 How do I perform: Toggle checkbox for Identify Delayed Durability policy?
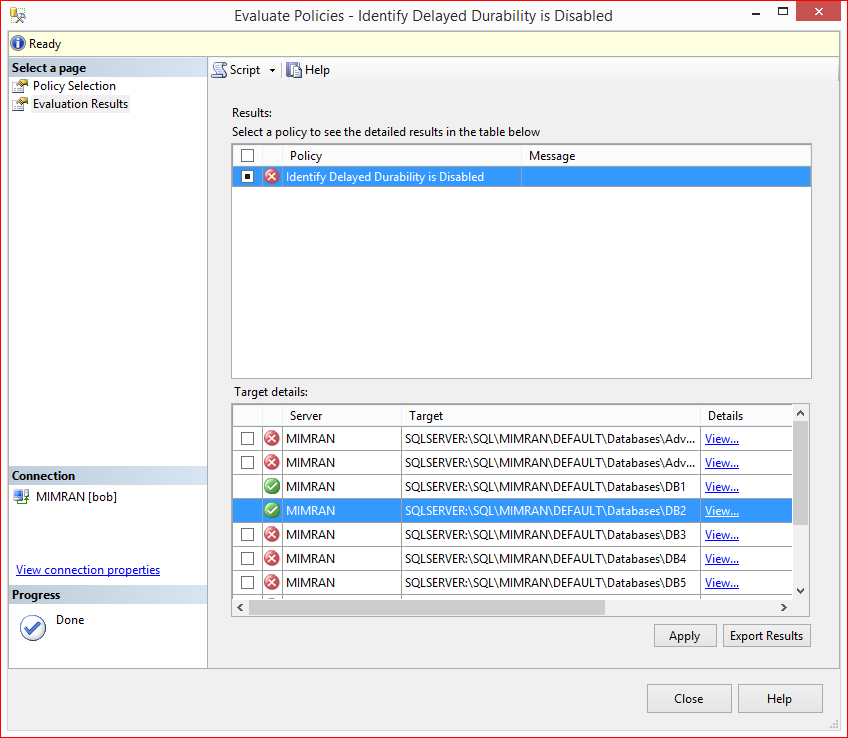coord(247,177)
